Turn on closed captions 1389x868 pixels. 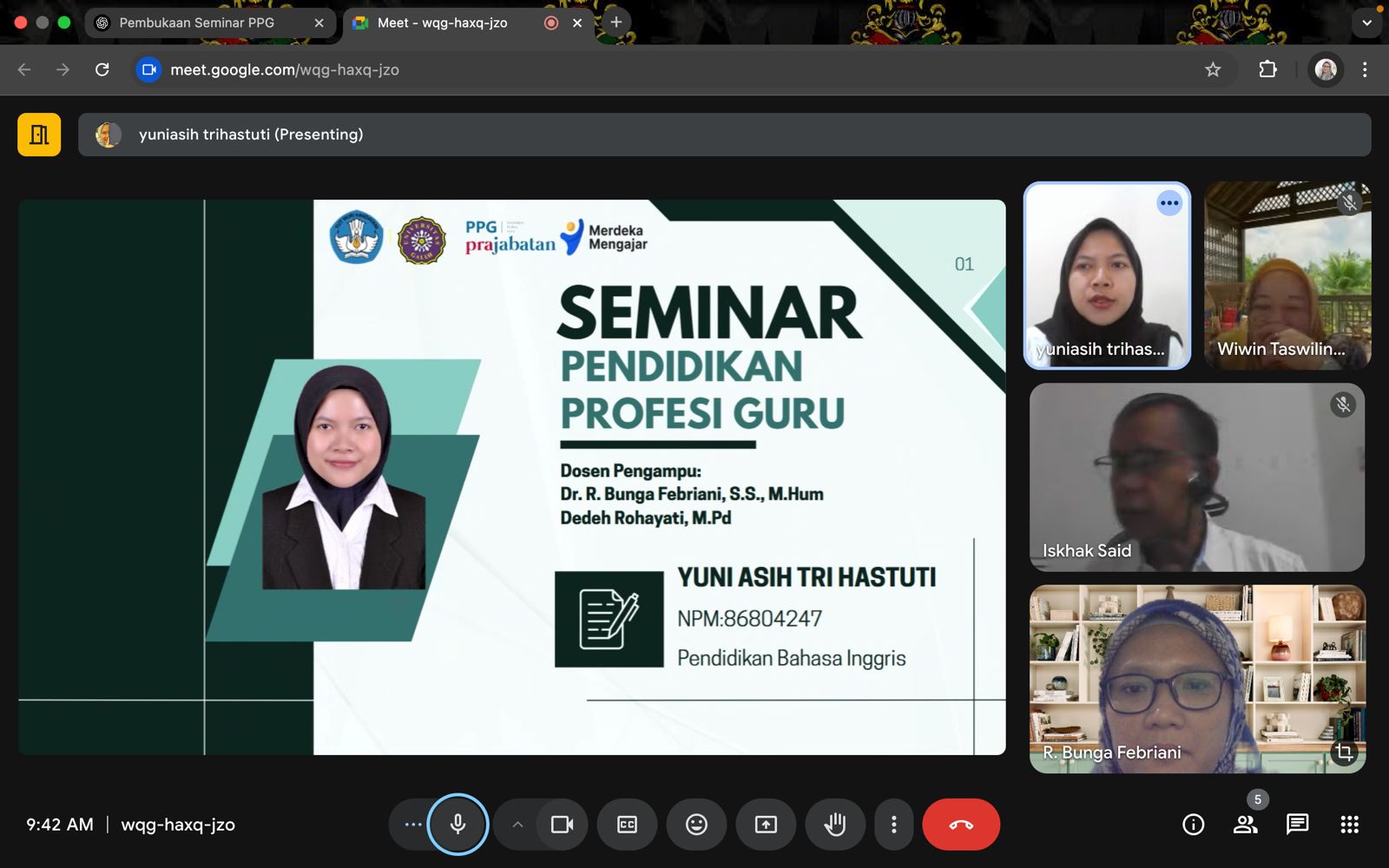tap(627, 825)
